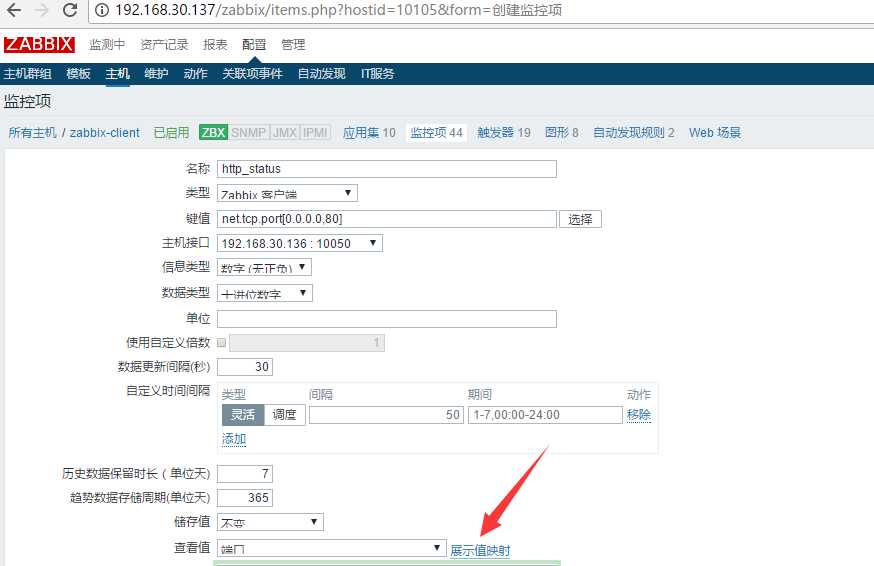Click the history retention field showing 7

[245, 474]
